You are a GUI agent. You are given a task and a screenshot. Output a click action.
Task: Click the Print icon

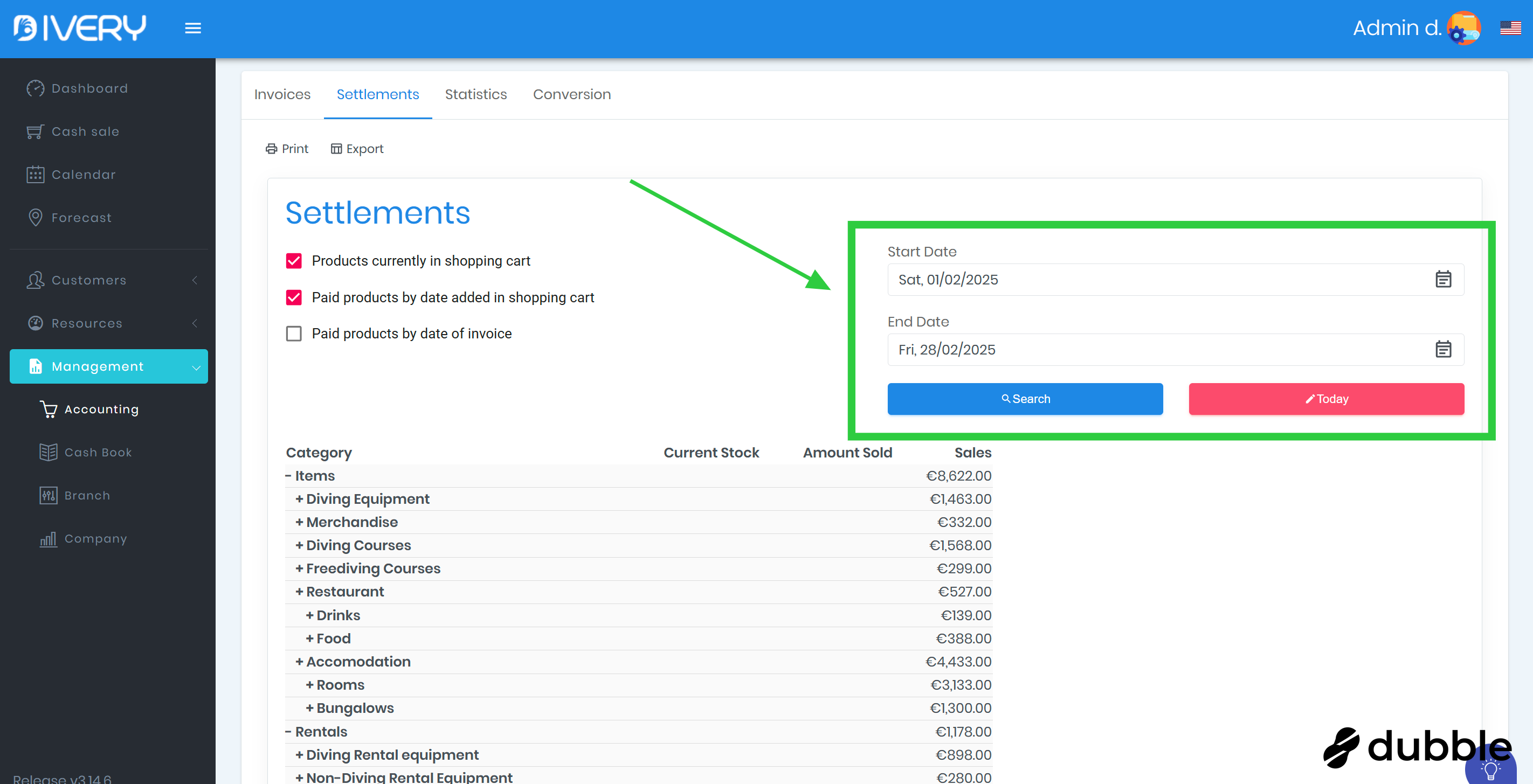pos(271,149)
